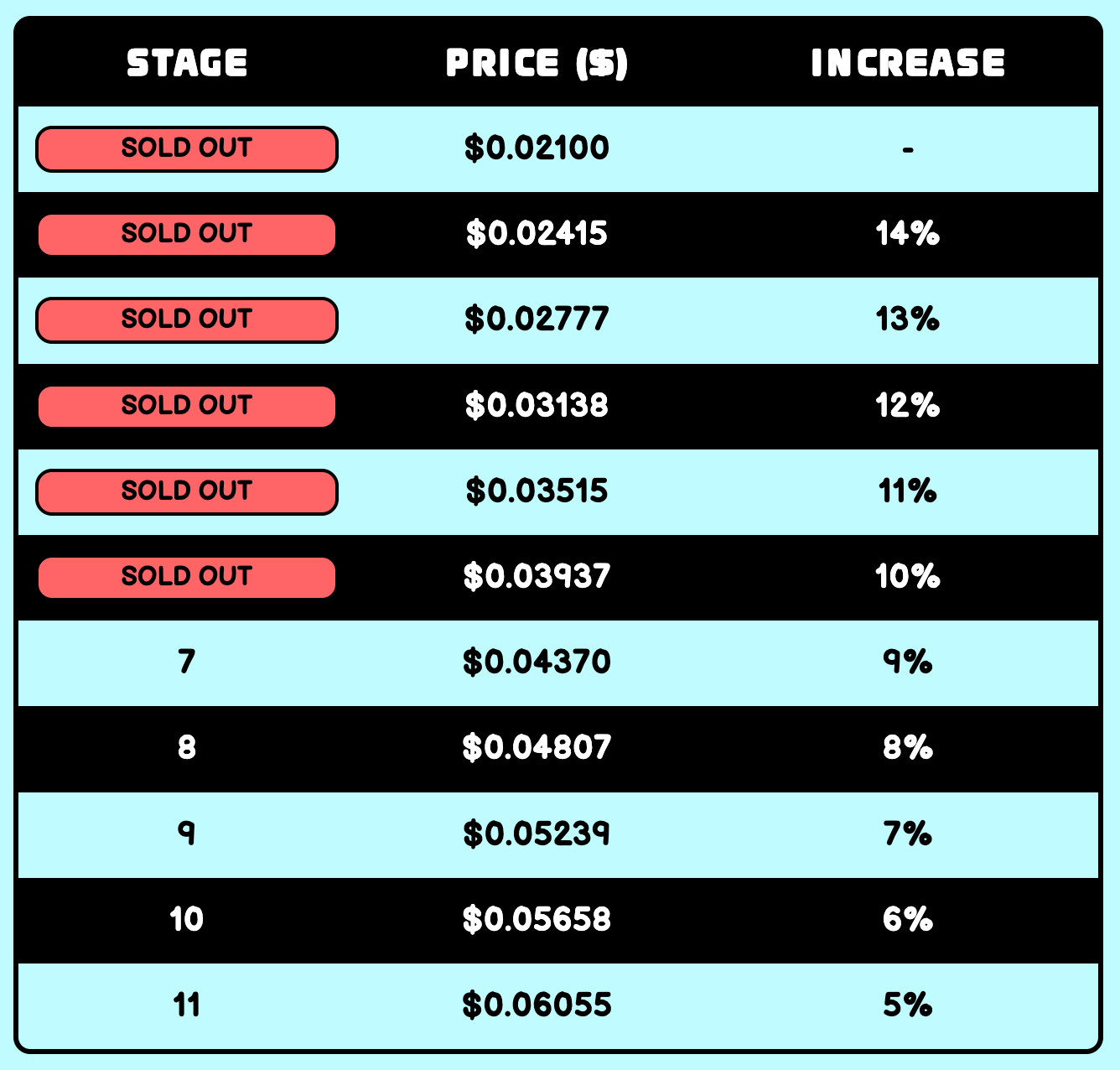Select the 7% increase value
This screenshot has height=1070, width=1120.
pos(908,834)
